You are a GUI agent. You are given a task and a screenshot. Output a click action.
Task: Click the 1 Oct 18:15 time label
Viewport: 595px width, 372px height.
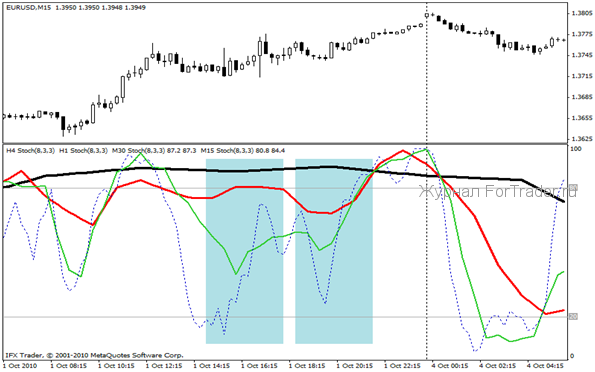(x=307, y=366)
